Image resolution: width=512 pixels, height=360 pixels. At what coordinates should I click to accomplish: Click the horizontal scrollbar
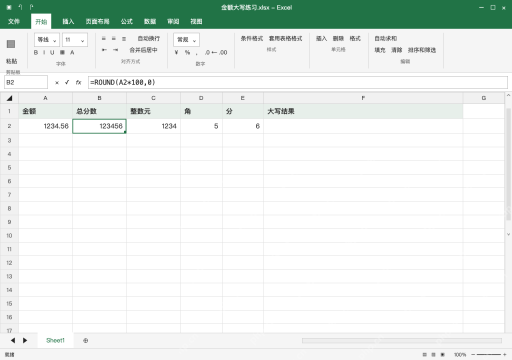(x=402, y=341)
